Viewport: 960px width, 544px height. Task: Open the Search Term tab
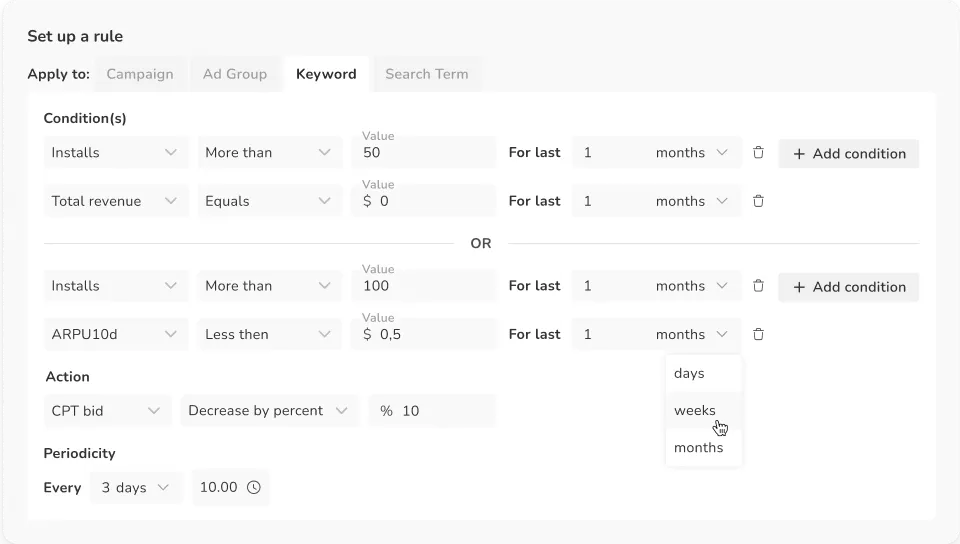coord(427,74)
